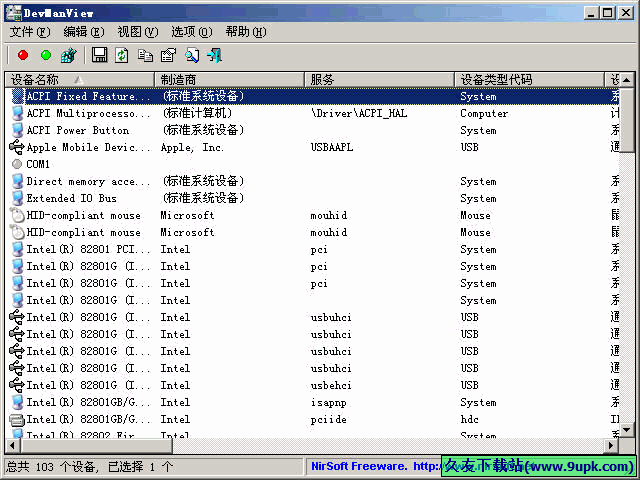Viewport: 640px width, 480px height.
Task: Click the horizontal scrollbar thumb
Action: point(96,445)
